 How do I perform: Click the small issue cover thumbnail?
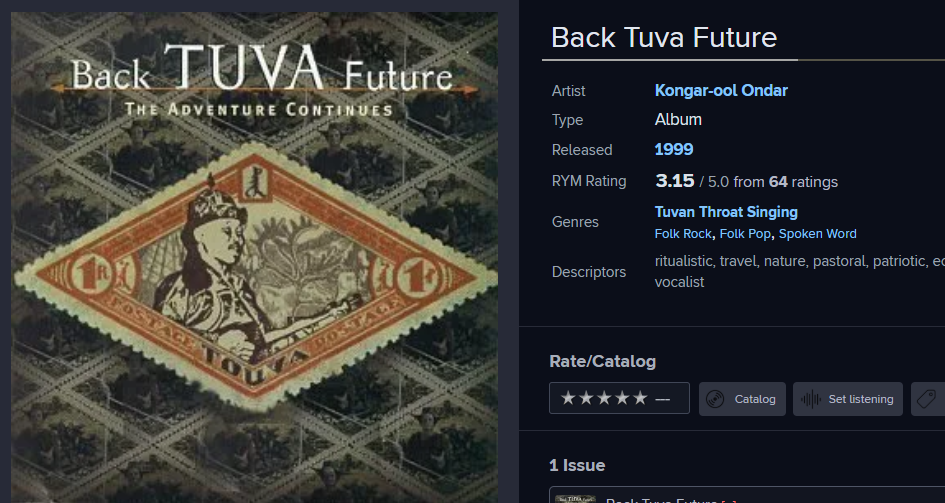coord(575,499)
